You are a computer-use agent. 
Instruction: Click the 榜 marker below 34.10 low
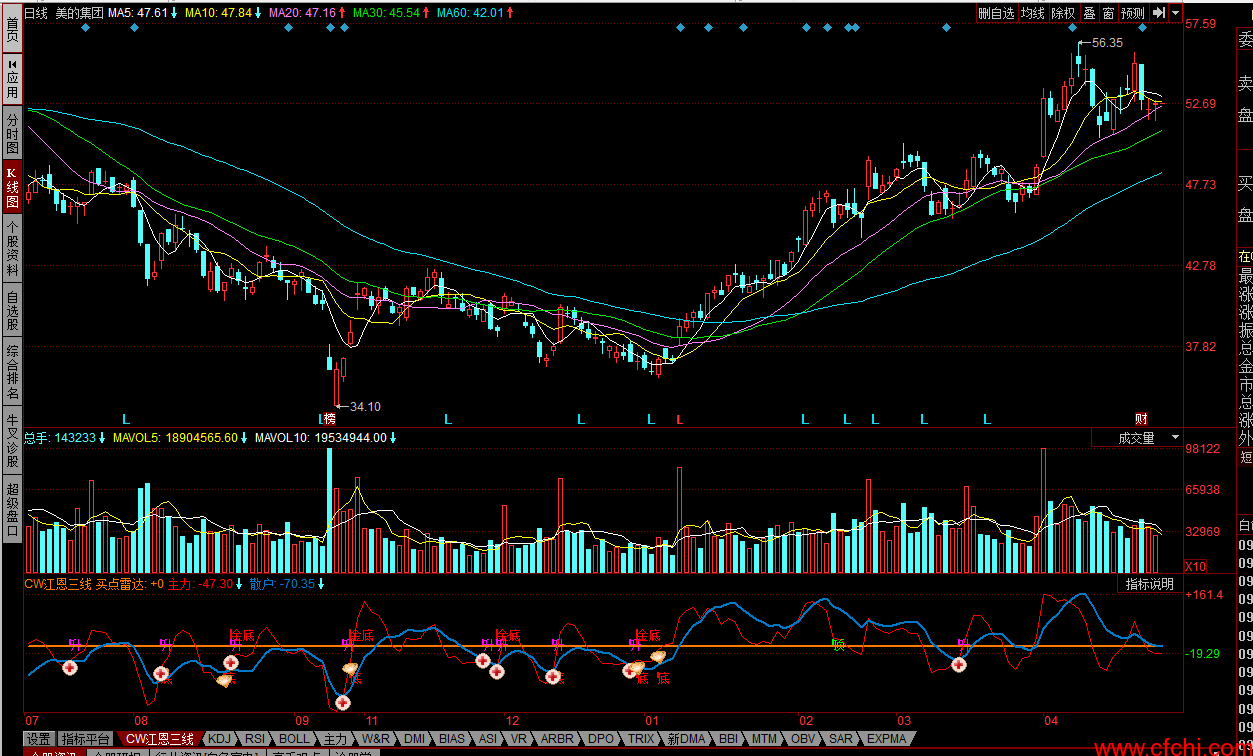click(x=330, y=417)
